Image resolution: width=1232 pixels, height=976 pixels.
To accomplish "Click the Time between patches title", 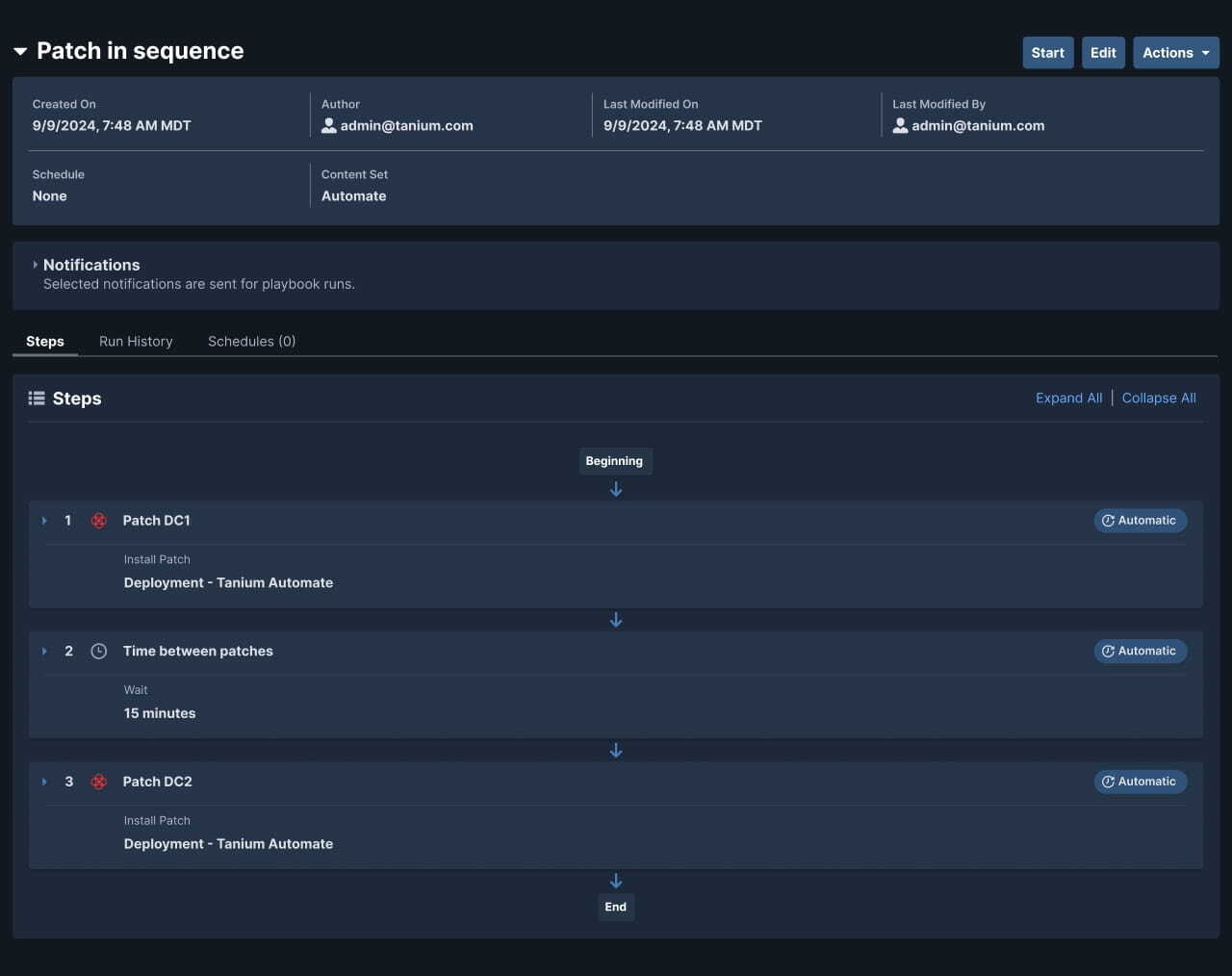I will 198,652.
